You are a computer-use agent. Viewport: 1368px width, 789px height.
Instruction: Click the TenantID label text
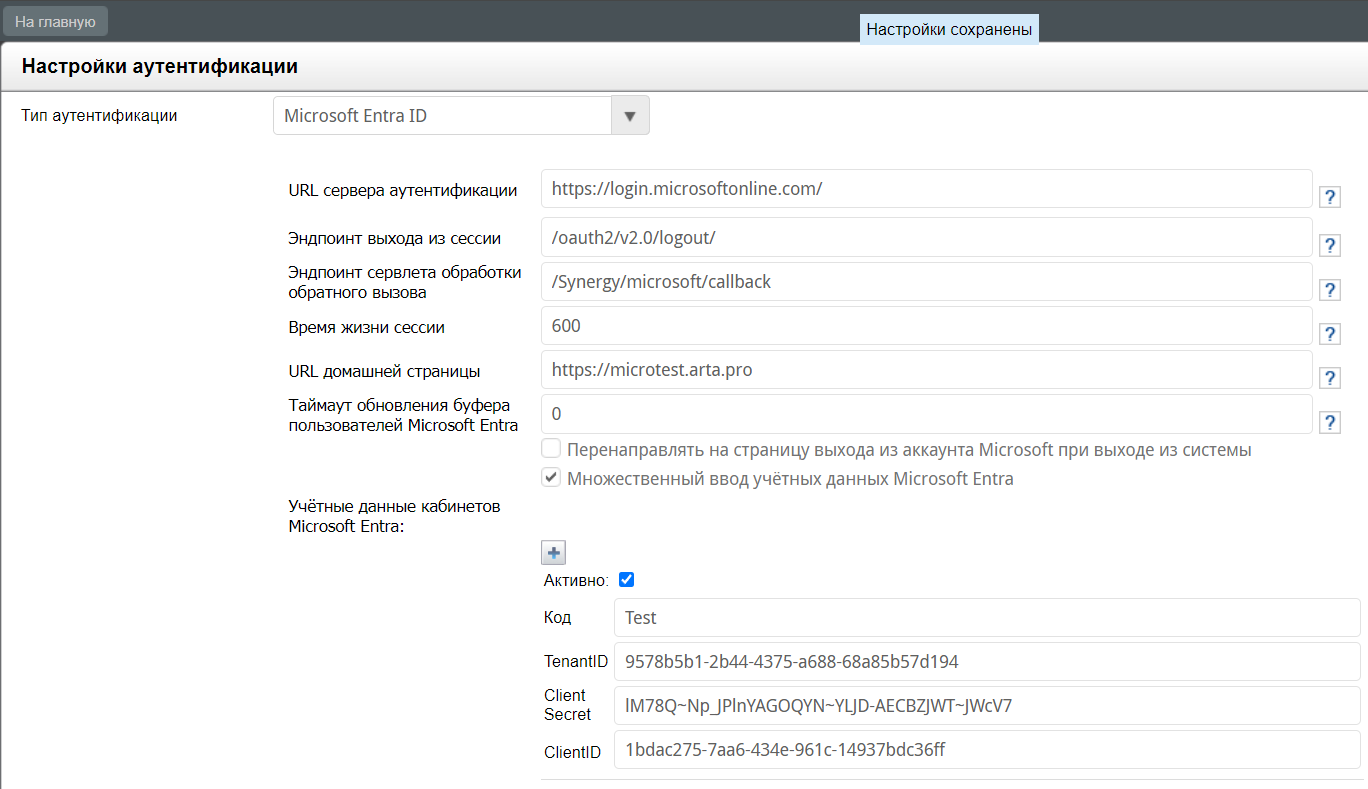point(576,662)
